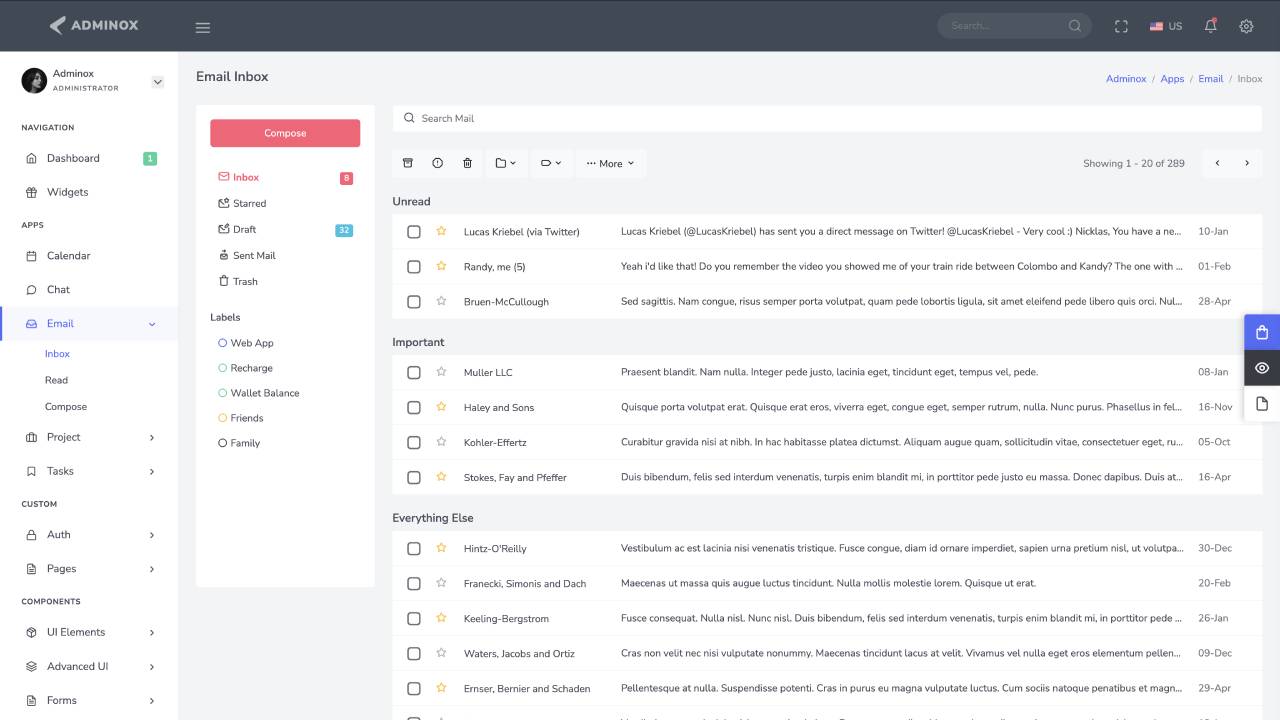1280x720 pixels.
Task: Click the hamburger menu icon in top bar
Action: point(203,27)
